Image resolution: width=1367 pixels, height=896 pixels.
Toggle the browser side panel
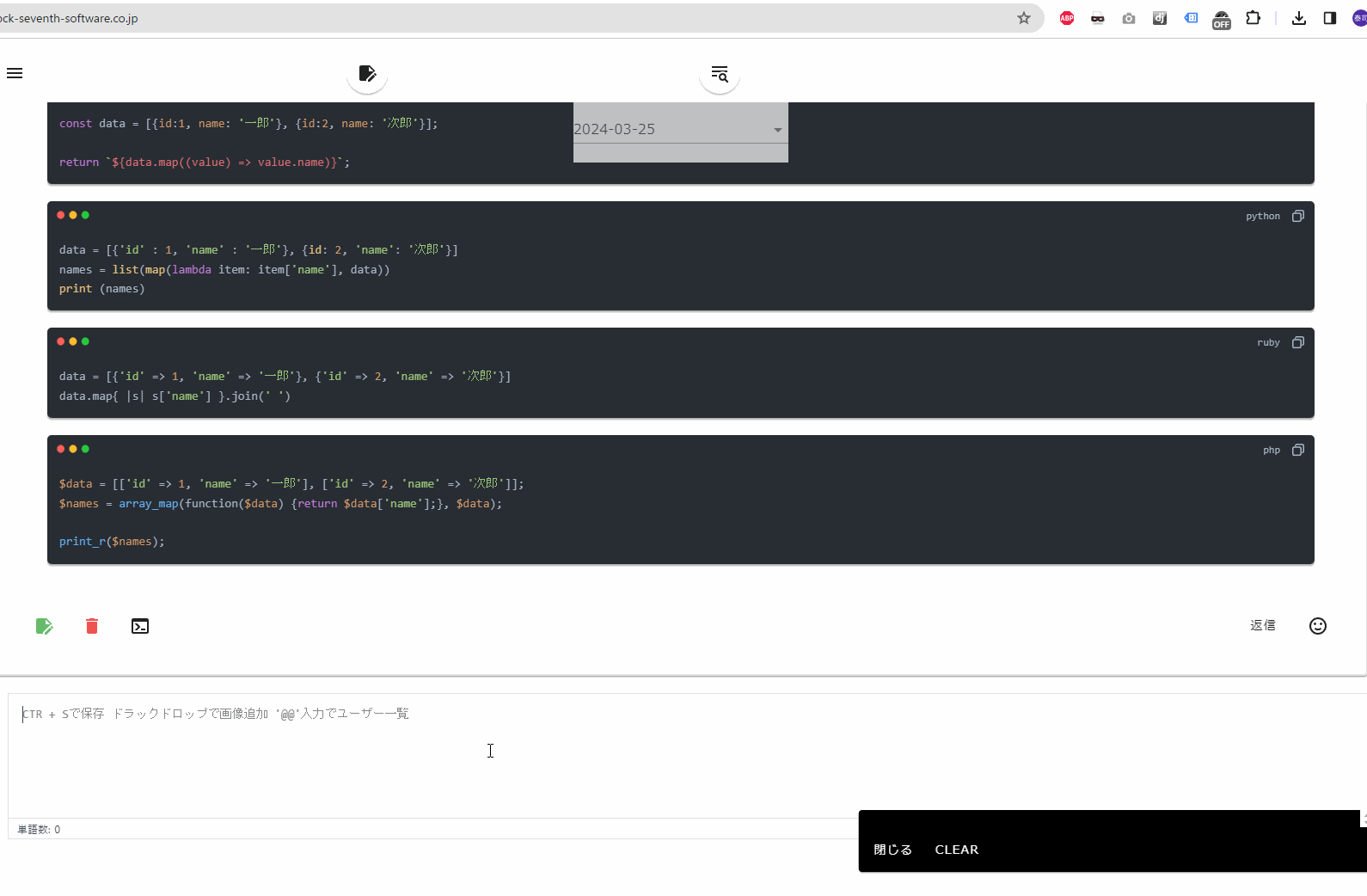tap(1330, 18)
